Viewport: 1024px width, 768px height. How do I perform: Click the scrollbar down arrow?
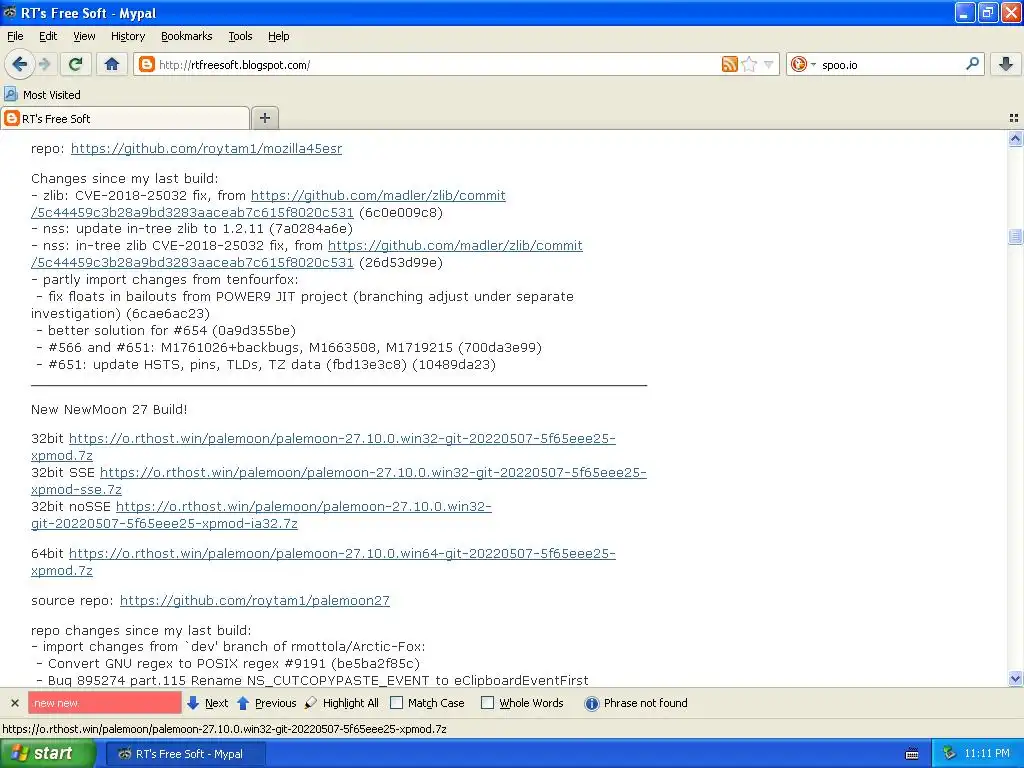1015,679
